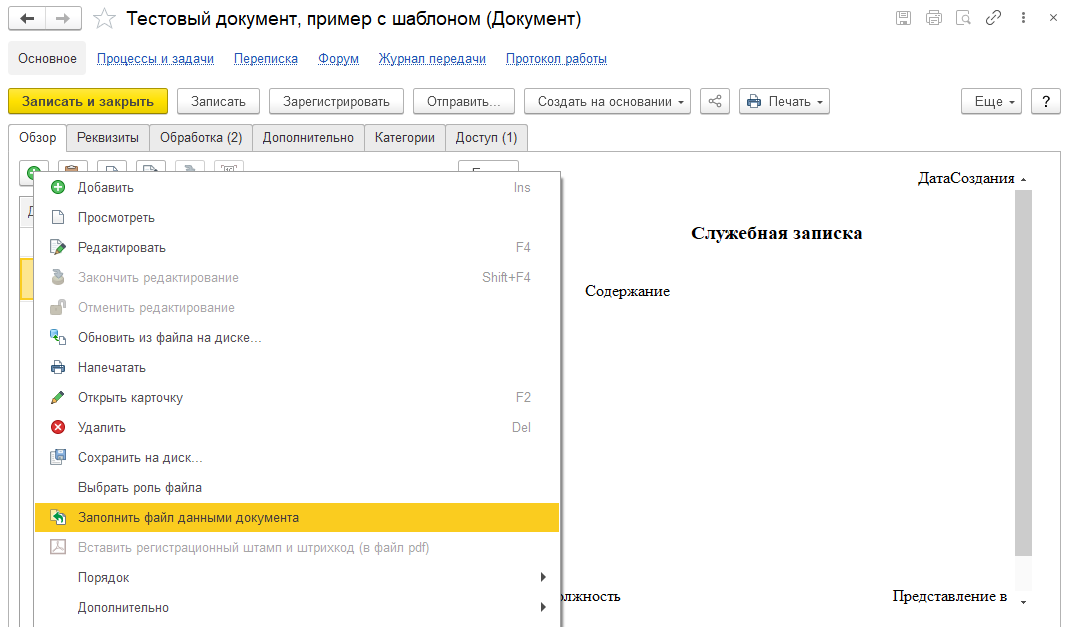This screenshot has width=1066, height=627.
Task: Choose Сохранить на диск menu item
Action: [x=297, y=457]
